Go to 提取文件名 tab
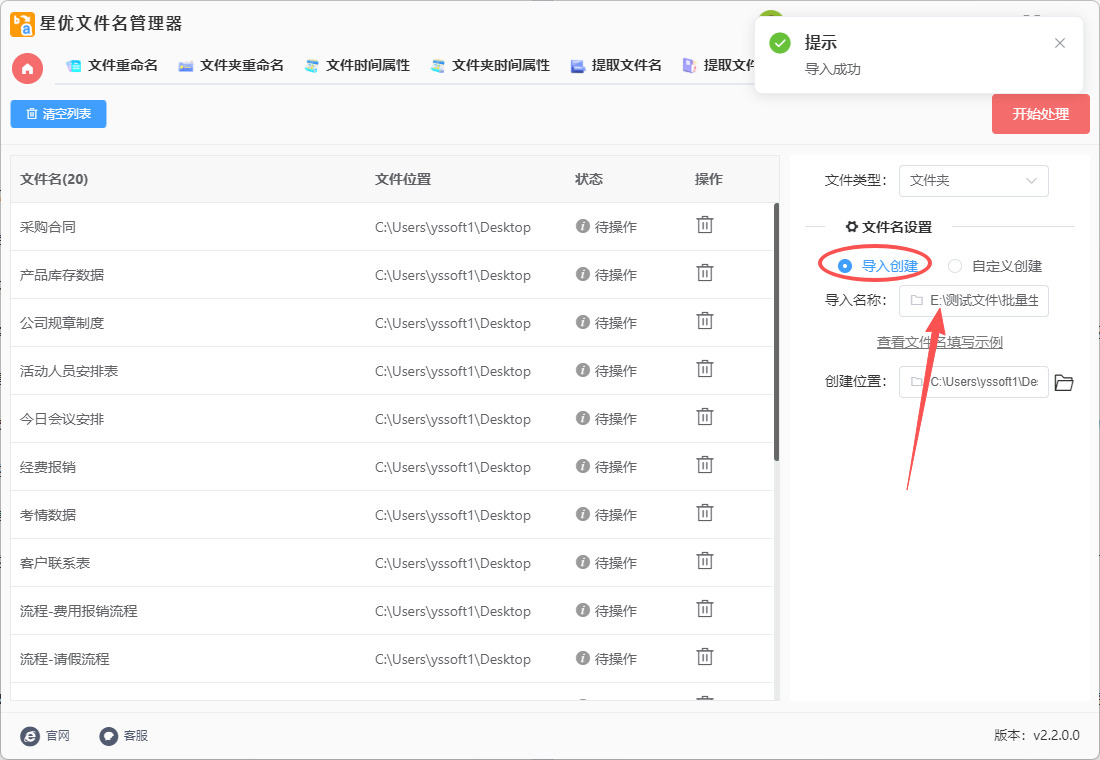The width and height of the screenshot is (1100, 760). click(x=616, y=66)
